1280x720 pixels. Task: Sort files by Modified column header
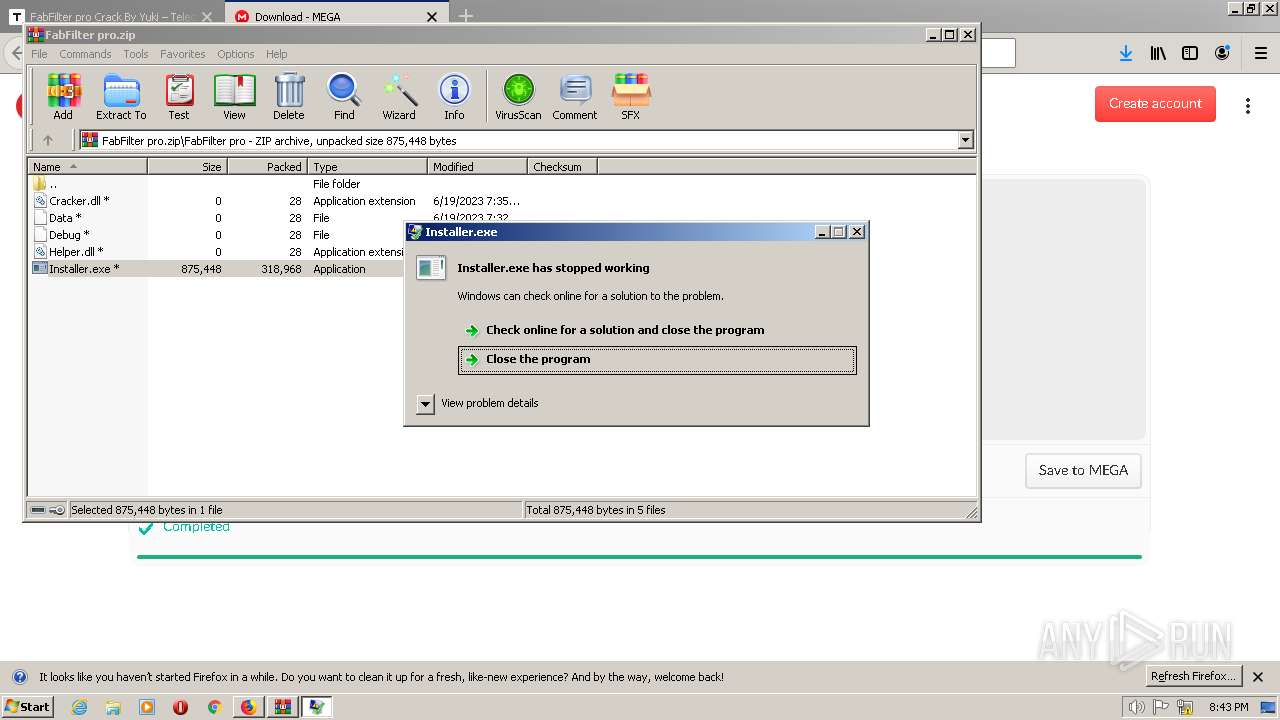click(x=478, y=167)
